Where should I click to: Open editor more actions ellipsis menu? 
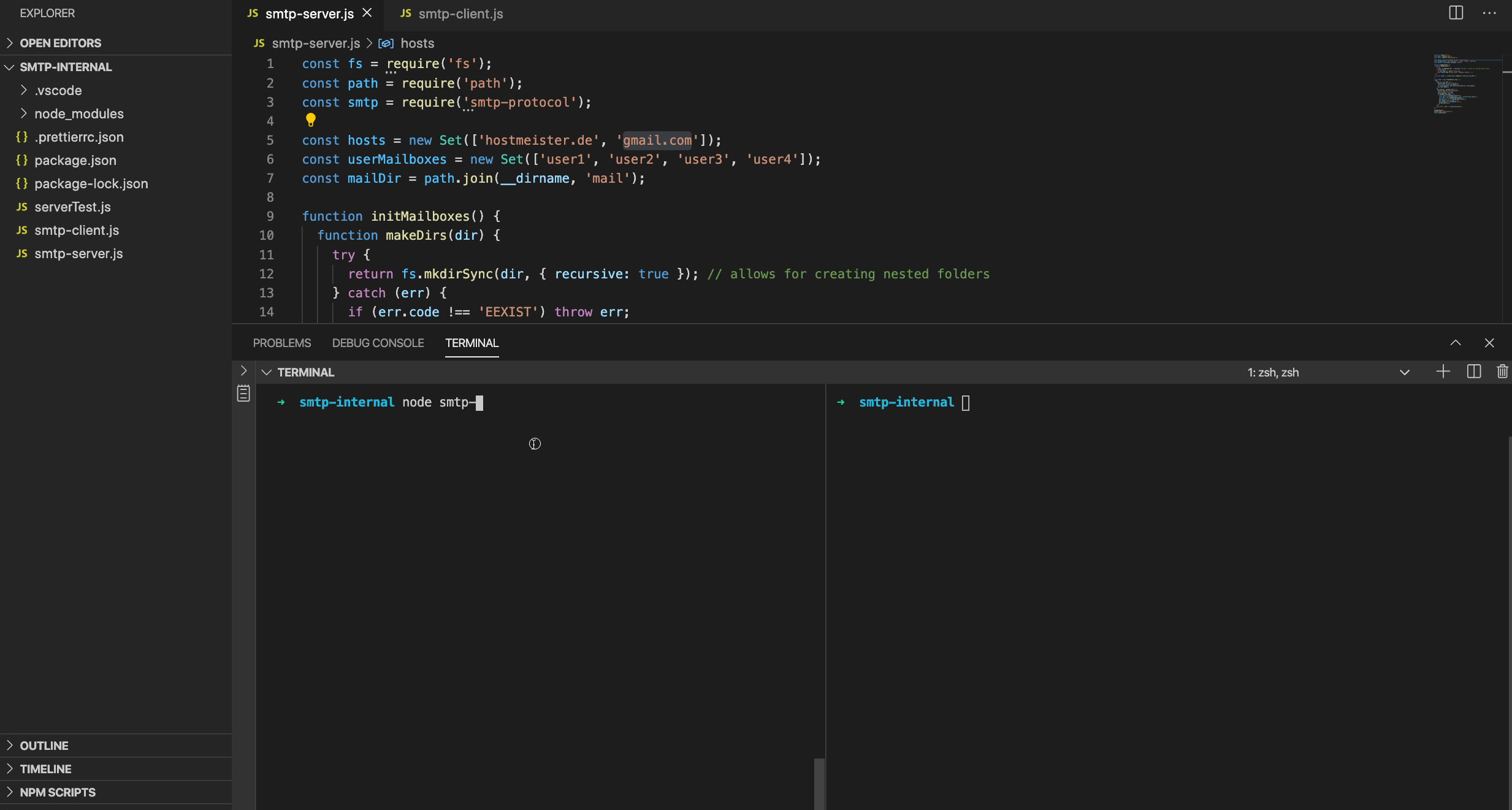coord(1489,13)
